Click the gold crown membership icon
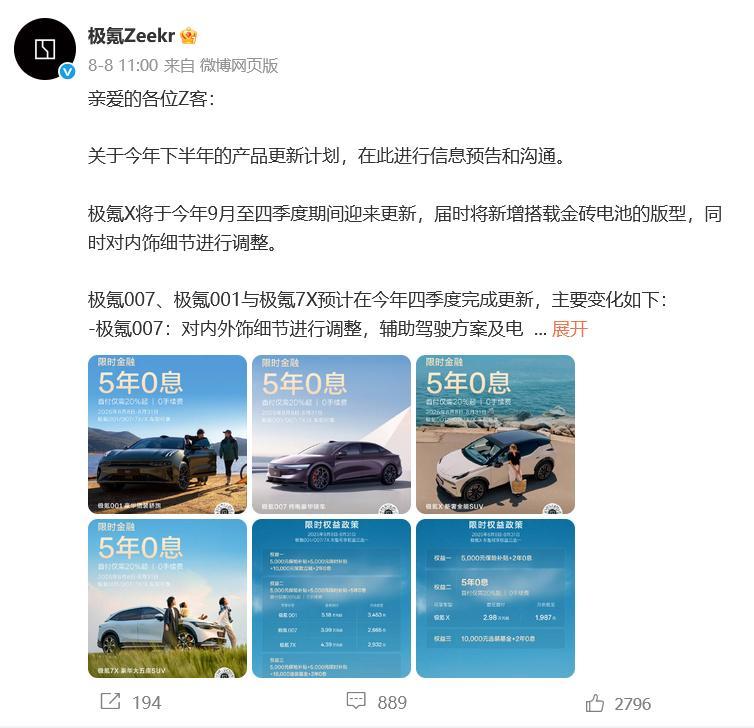Image resolution: width=754 pixels, height=728 pixels. (x=188, y=36)
